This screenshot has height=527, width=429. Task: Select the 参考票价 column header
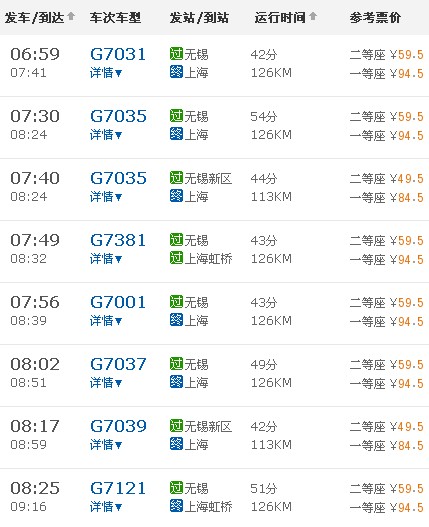[375, 17]
